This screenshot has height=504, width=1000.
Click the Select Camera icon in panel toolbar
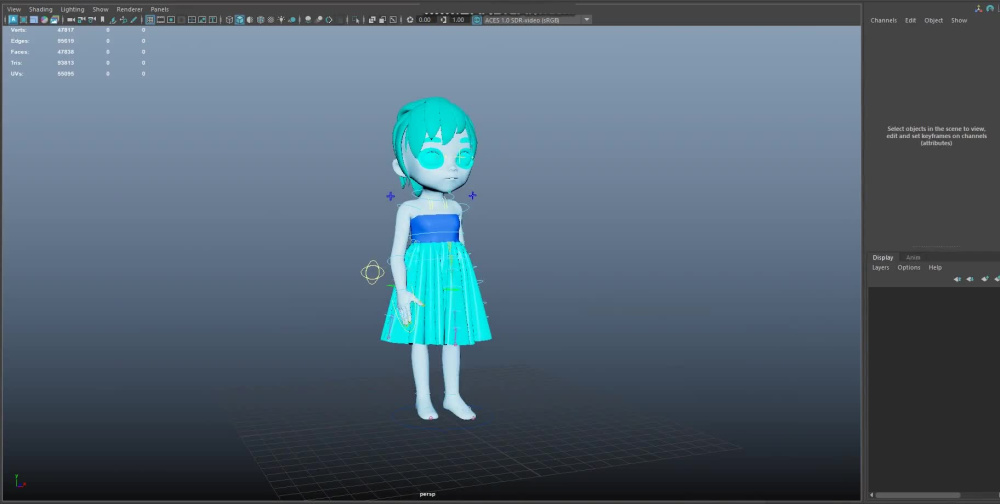coord(71,20)
